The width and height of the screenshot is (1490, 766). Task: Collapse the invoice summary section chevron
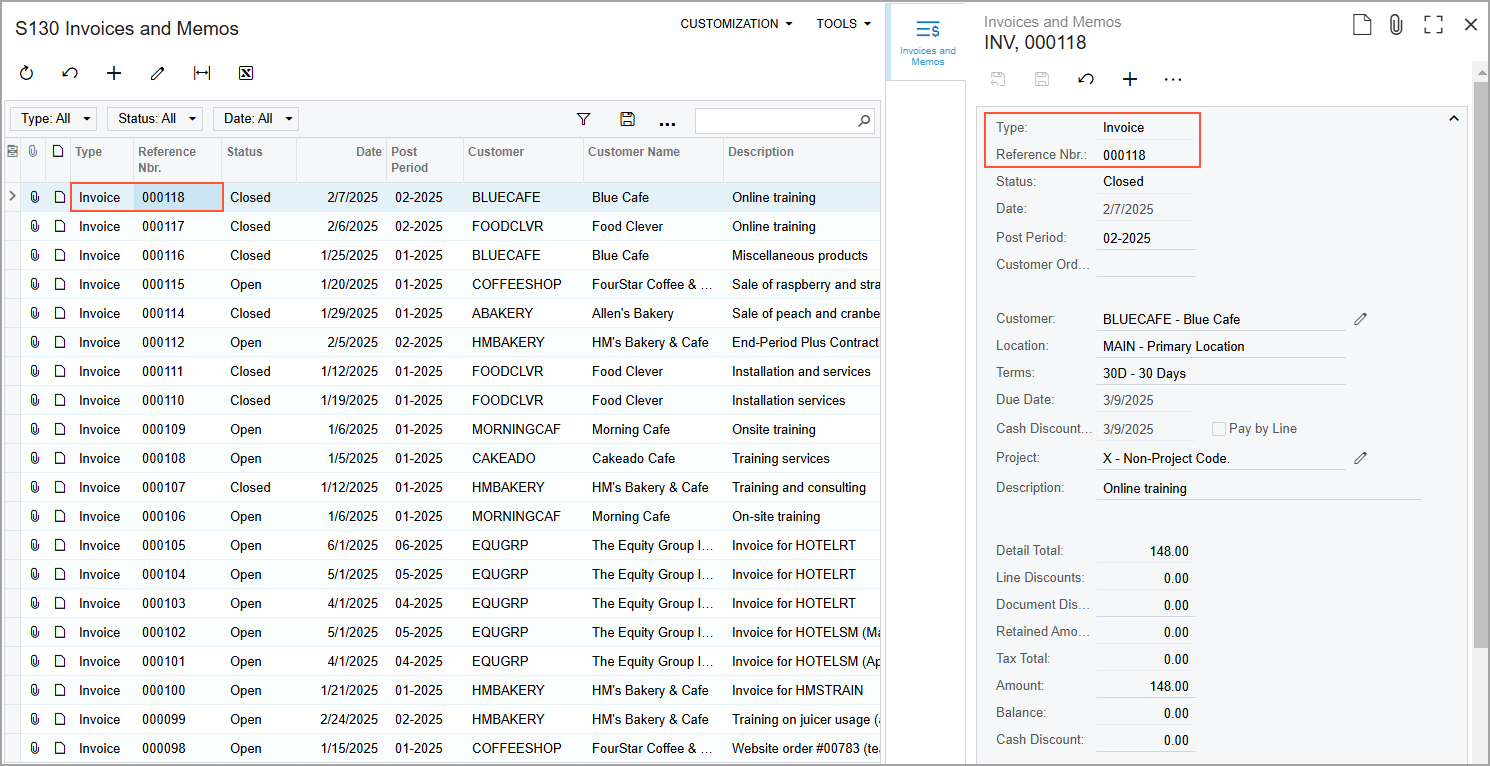pos(1454,119)
